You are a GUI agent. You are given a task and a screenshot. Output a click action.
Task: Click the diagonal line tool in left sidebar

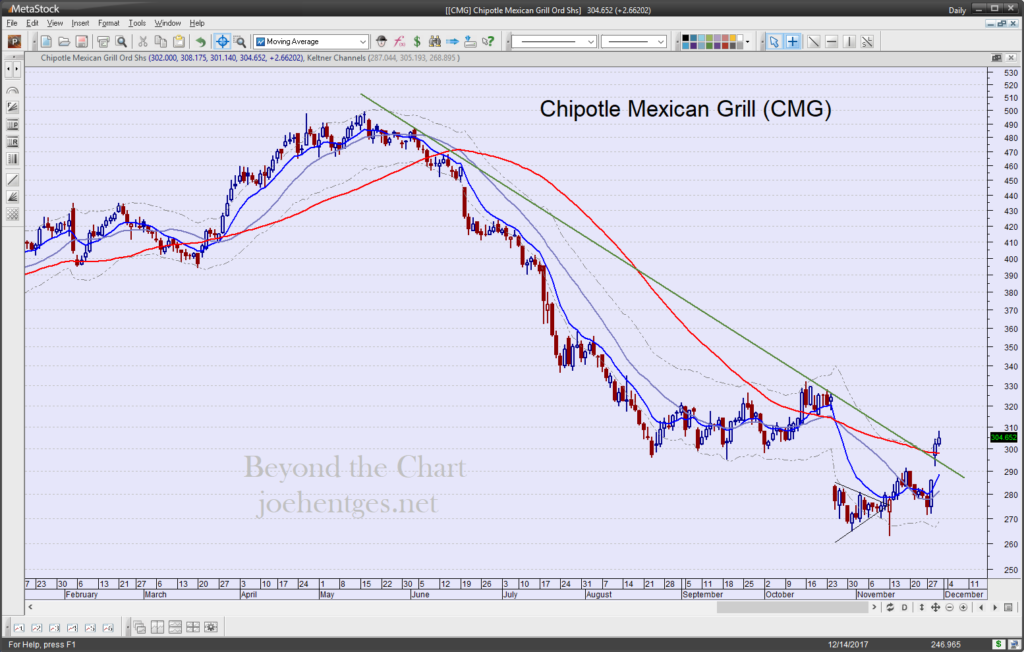tap(12, 179)
